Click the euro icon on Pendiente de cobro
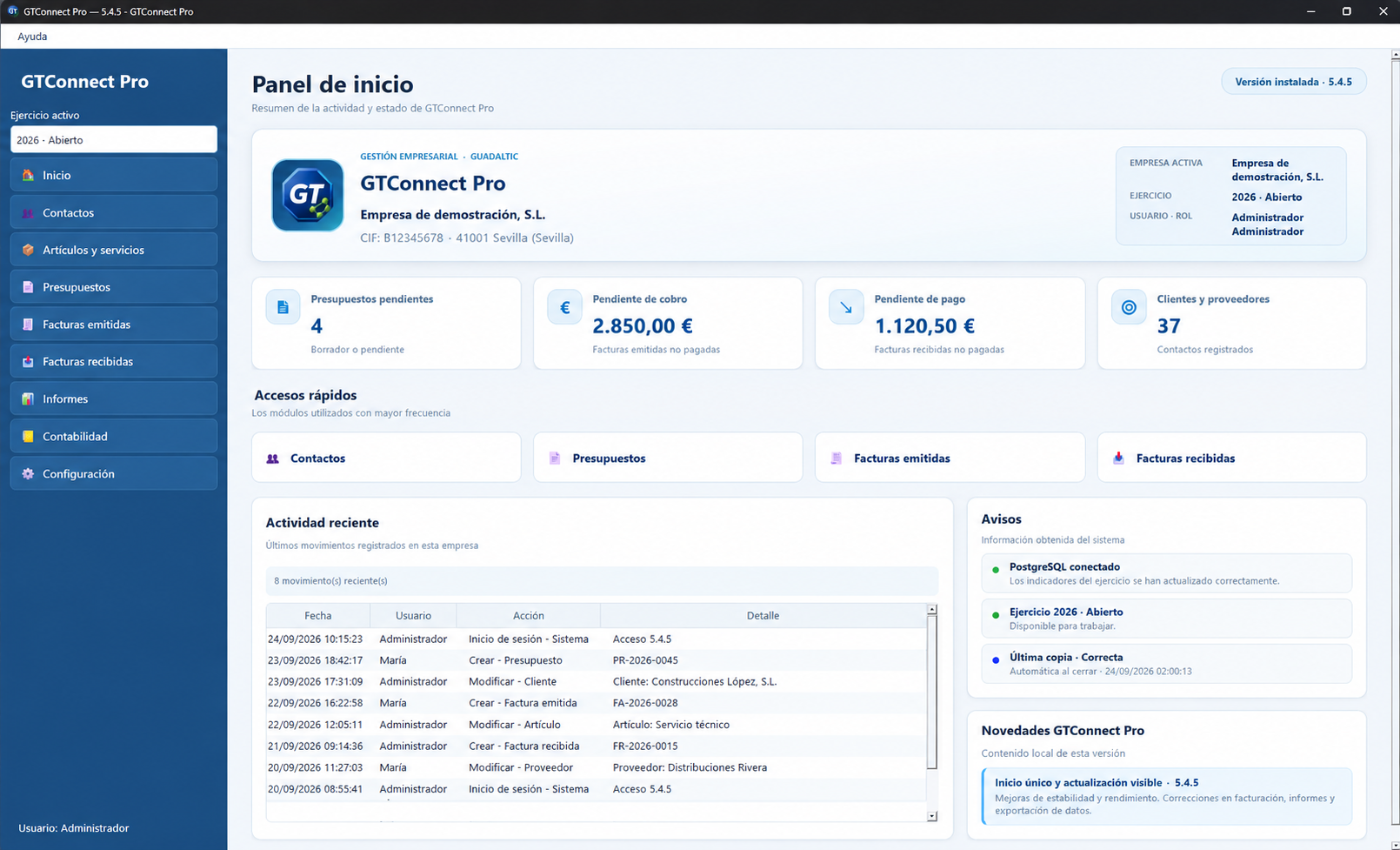Image resolution: width=1400 pixels, height=850 pixels. pyautogui.click(x=564, y=307)
